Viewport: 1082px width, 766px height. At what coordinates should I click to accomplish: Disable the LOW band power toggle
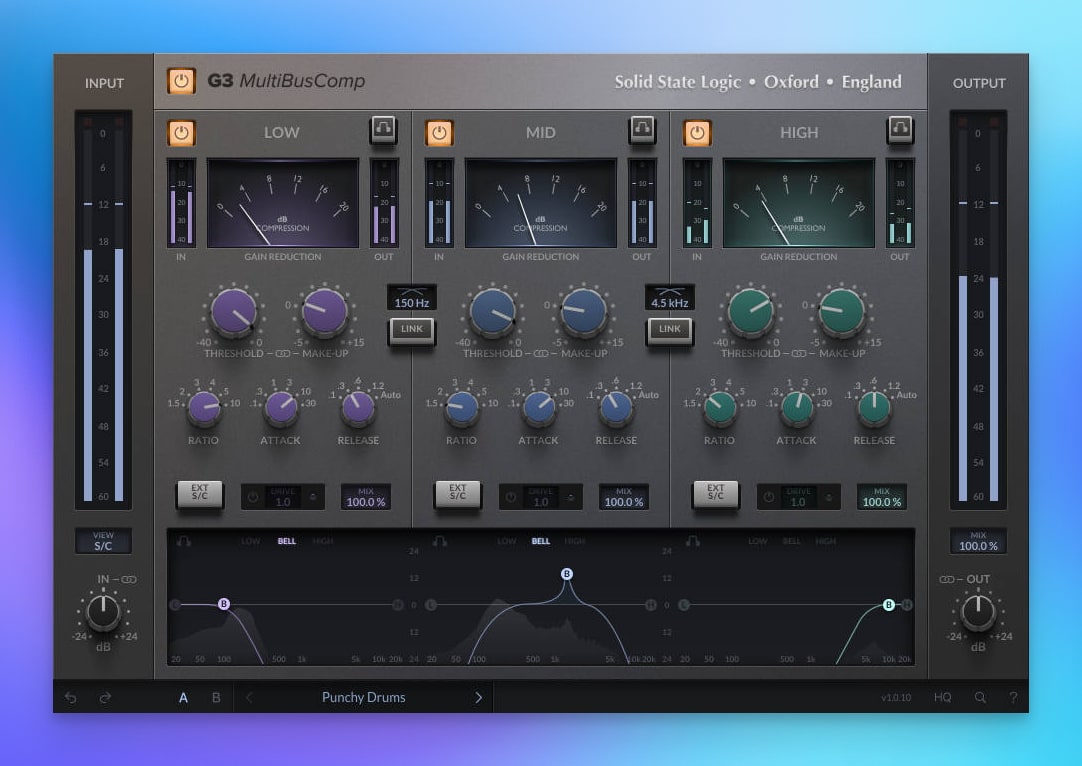pyautogui.click(x=182, y=133)
